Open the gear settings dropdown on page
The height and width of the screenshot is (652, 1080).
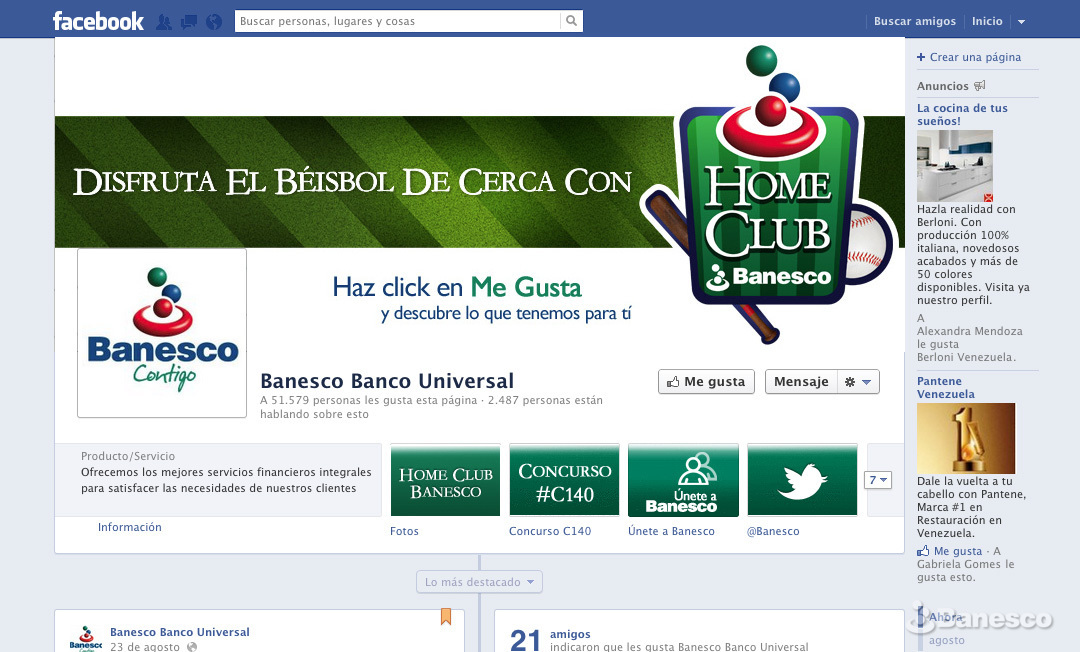(857, 382)
